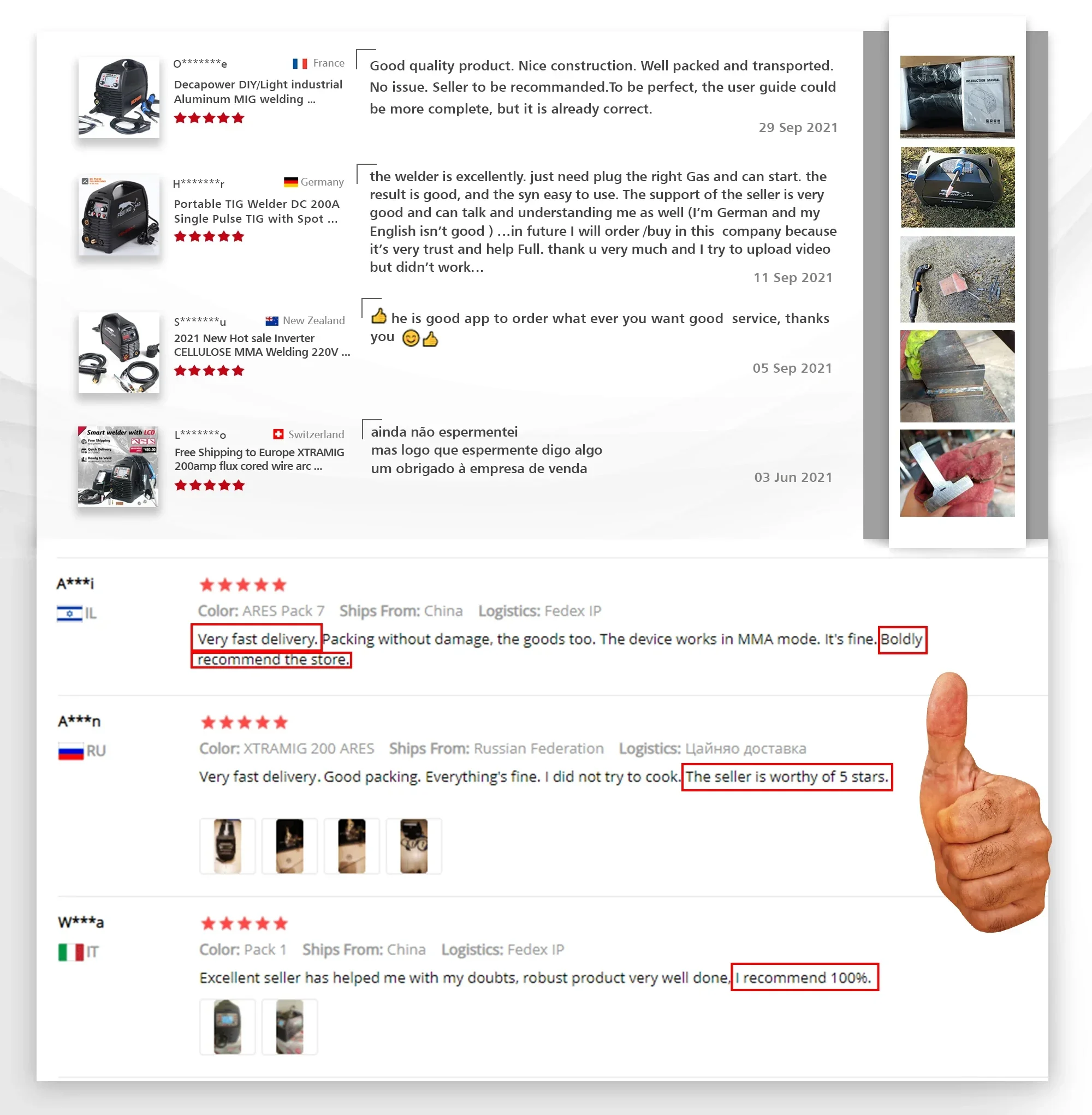Open the Free Shipping to Europe XTRAMIG title
This screenshot has height=1115, width=1092.
[259, 458]
